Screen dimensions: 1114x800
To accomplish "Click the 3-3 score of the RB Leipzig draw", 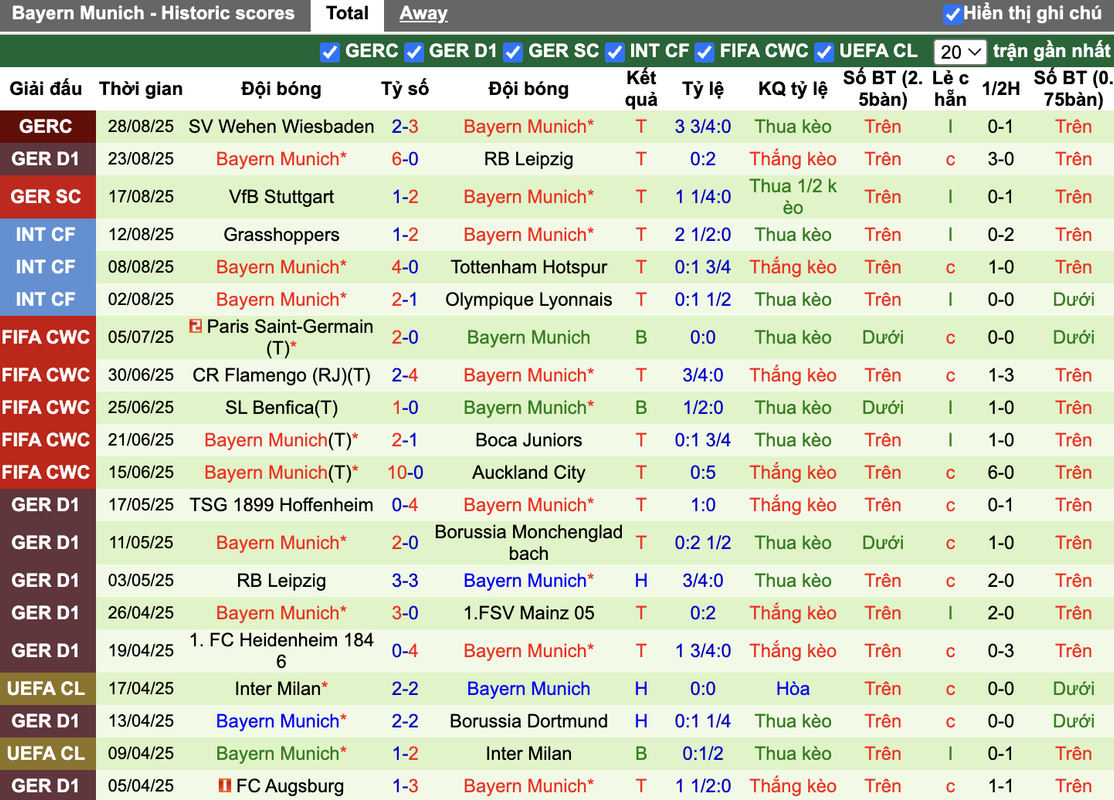I will (405, 580).
